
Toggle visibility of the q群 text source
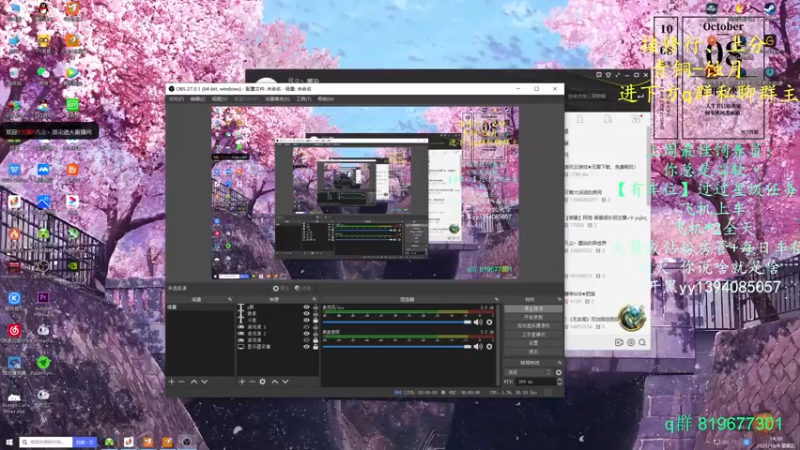pyautogui.click(x=306, y=307)
